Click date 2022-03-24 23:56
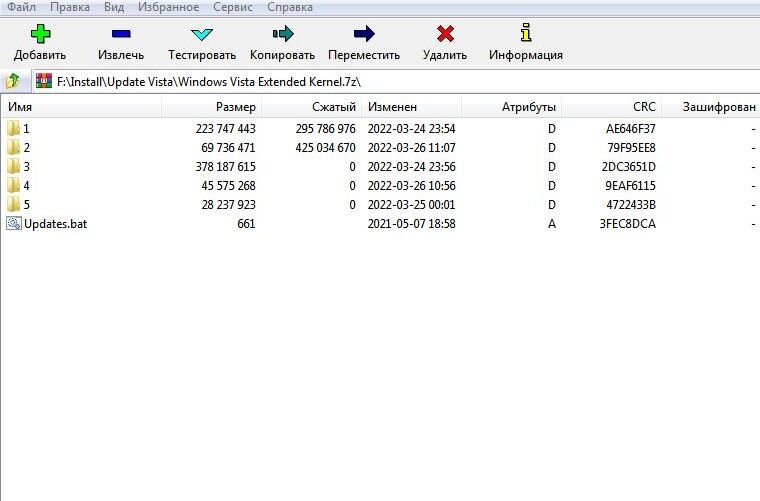This screenshot has height=501, width=760. point(412,167)
